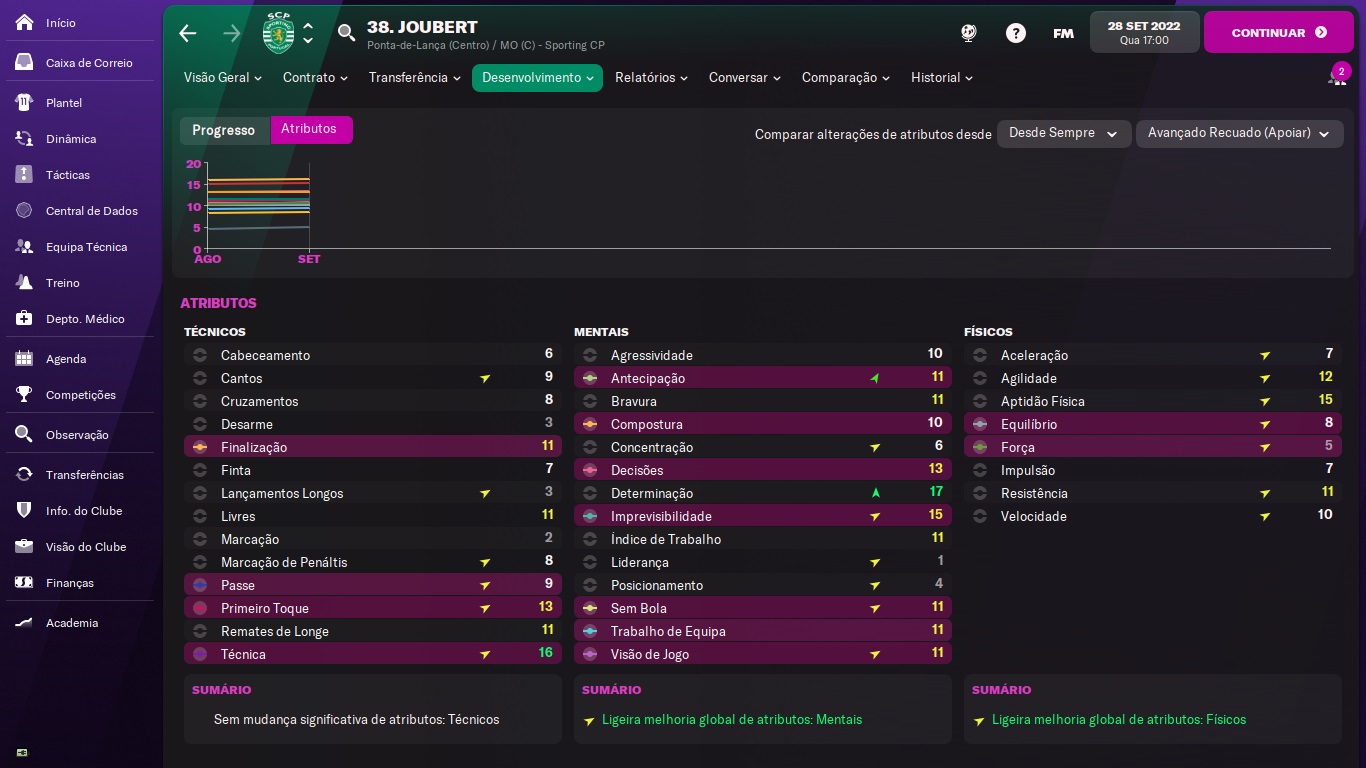Click the Sporting CP club badge
Image resolution: width=1366 pixels, height=768 pixels.
click(x=279, y=33)
